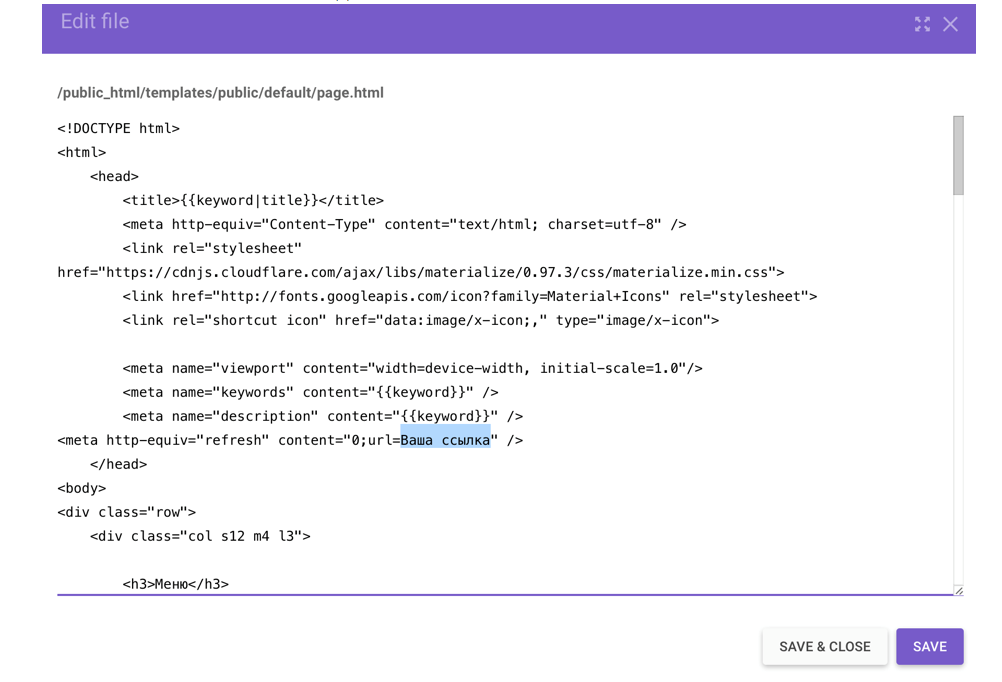Place cursor on the meta description line
This screenshot has height=682, width=1002.
(323, 416)
